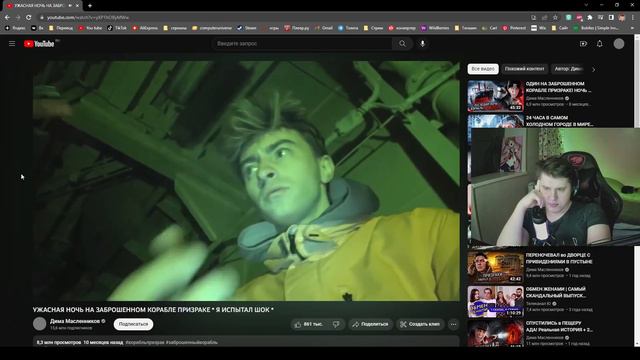Open the channel avatar beside Дима Масленников
640x360 pixels.
point(40,324)
